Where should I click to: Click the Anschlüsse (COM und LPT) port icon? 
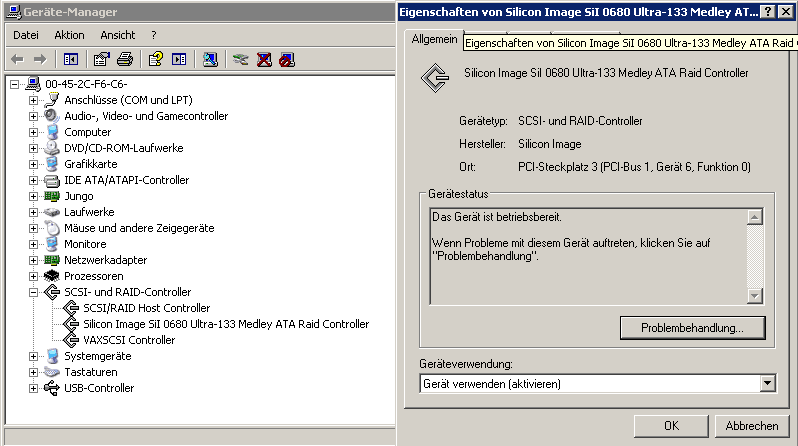click(x=52, y=100)
